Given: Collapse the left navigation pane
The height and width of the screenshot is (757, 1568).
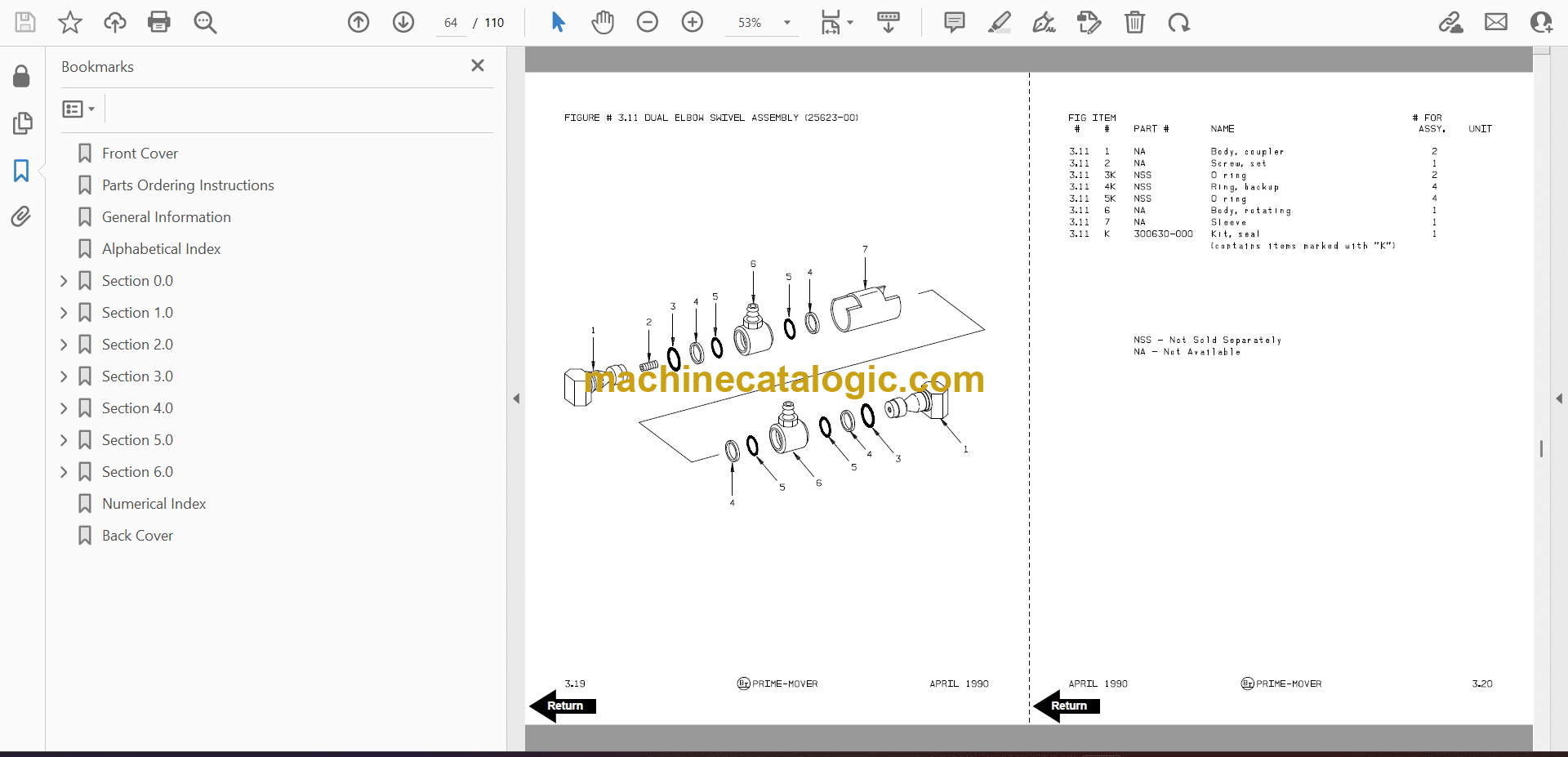Looking at the screenshot, I should (516, 399).
